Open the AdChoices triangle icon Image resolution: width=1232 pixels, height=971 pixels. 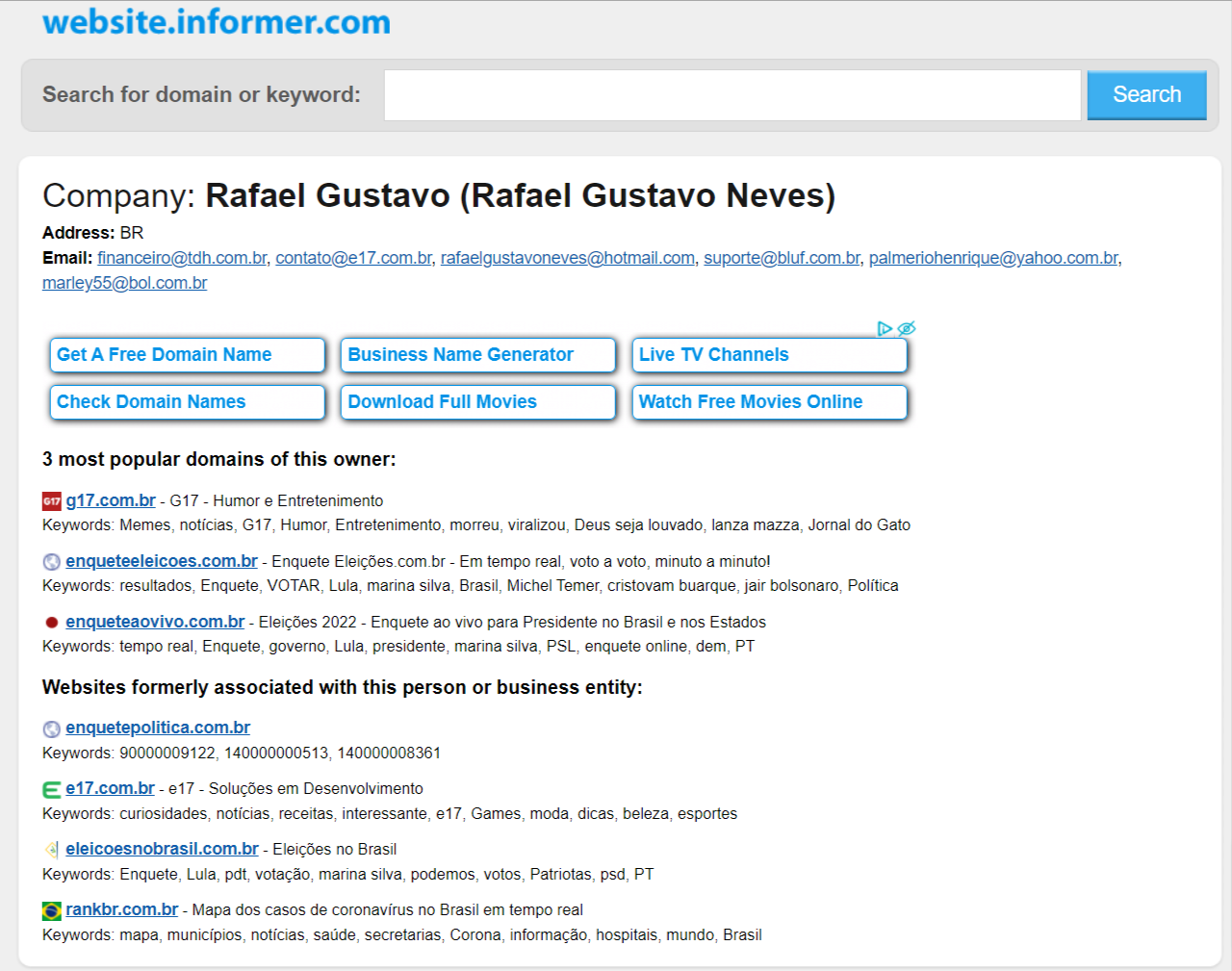(x=885, y=329)
